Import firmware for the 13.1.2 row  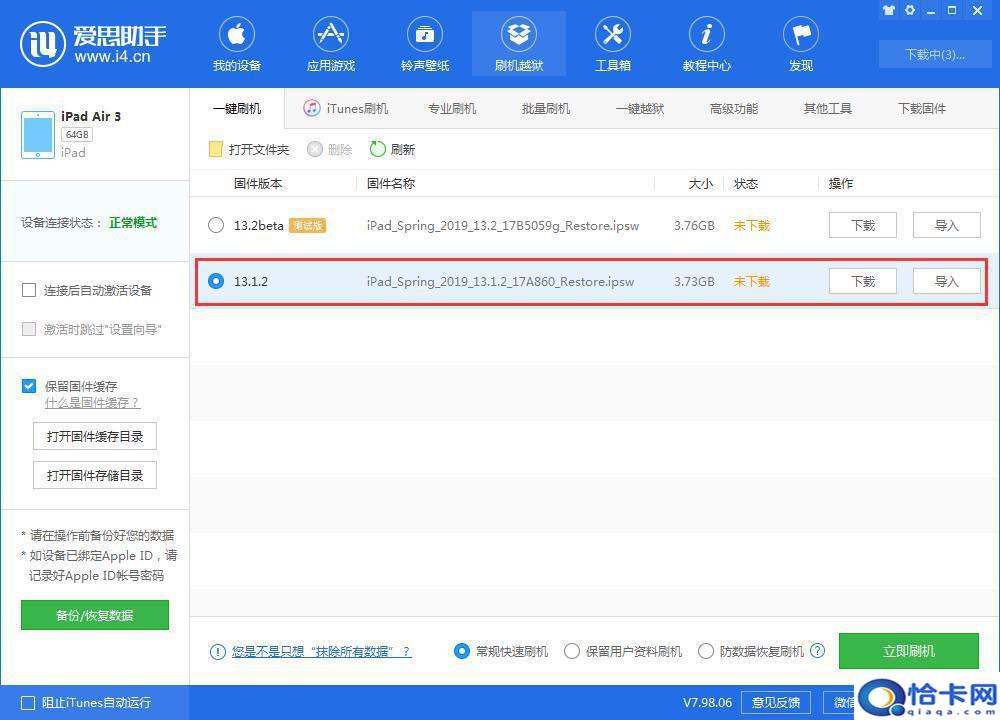point(946,281)
